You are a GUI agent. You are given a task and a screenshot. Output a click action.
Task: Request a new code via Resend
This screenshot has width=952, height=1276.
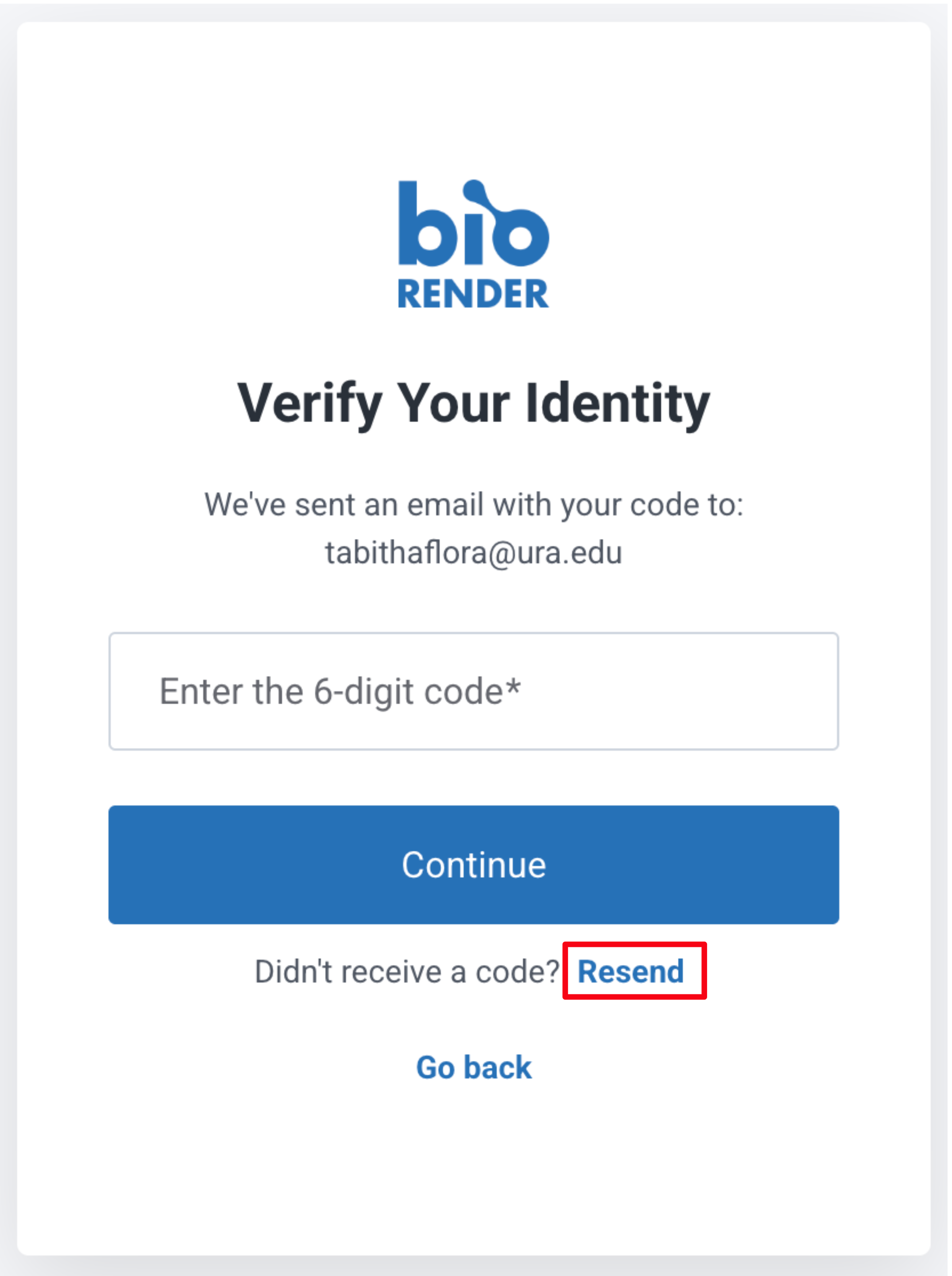(x=631, y=972)
